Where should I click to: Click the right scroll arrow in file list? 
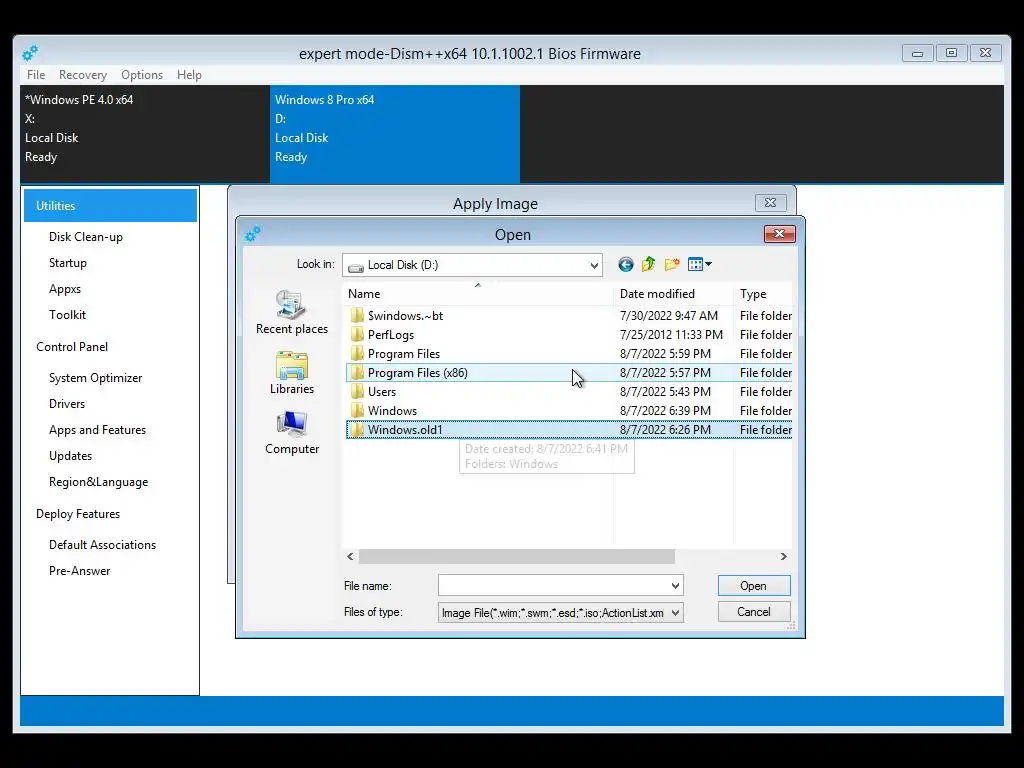[784, 556]
